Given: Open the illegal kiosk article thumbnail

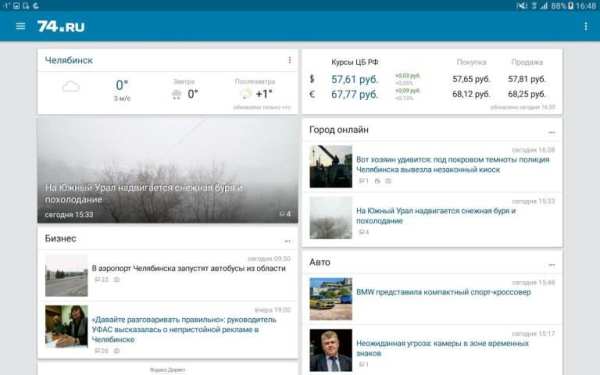Looking at the screenshot, I should [331, 166].
